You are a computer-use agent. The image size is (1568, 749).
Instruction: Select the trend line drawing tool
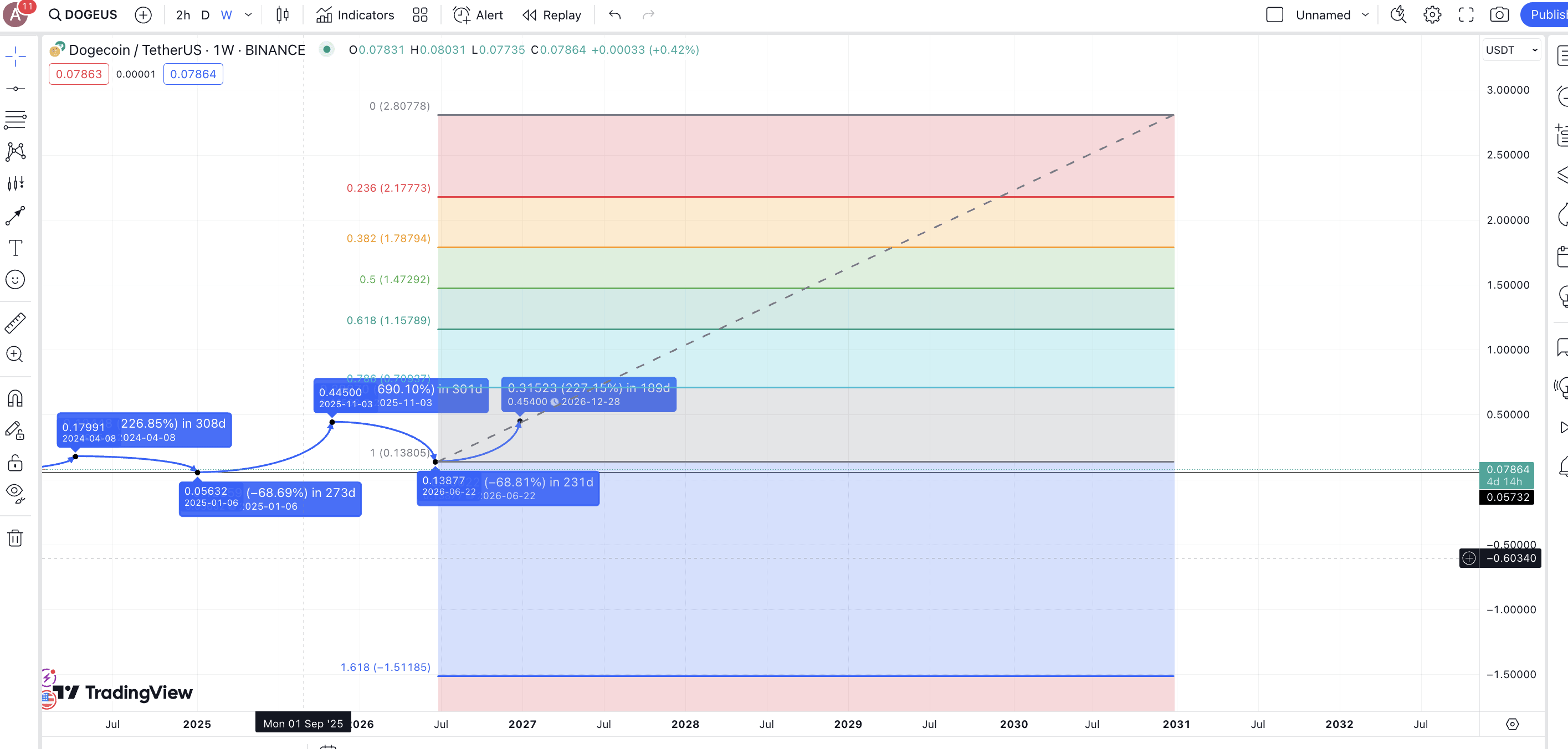click(x=15, y=89)
